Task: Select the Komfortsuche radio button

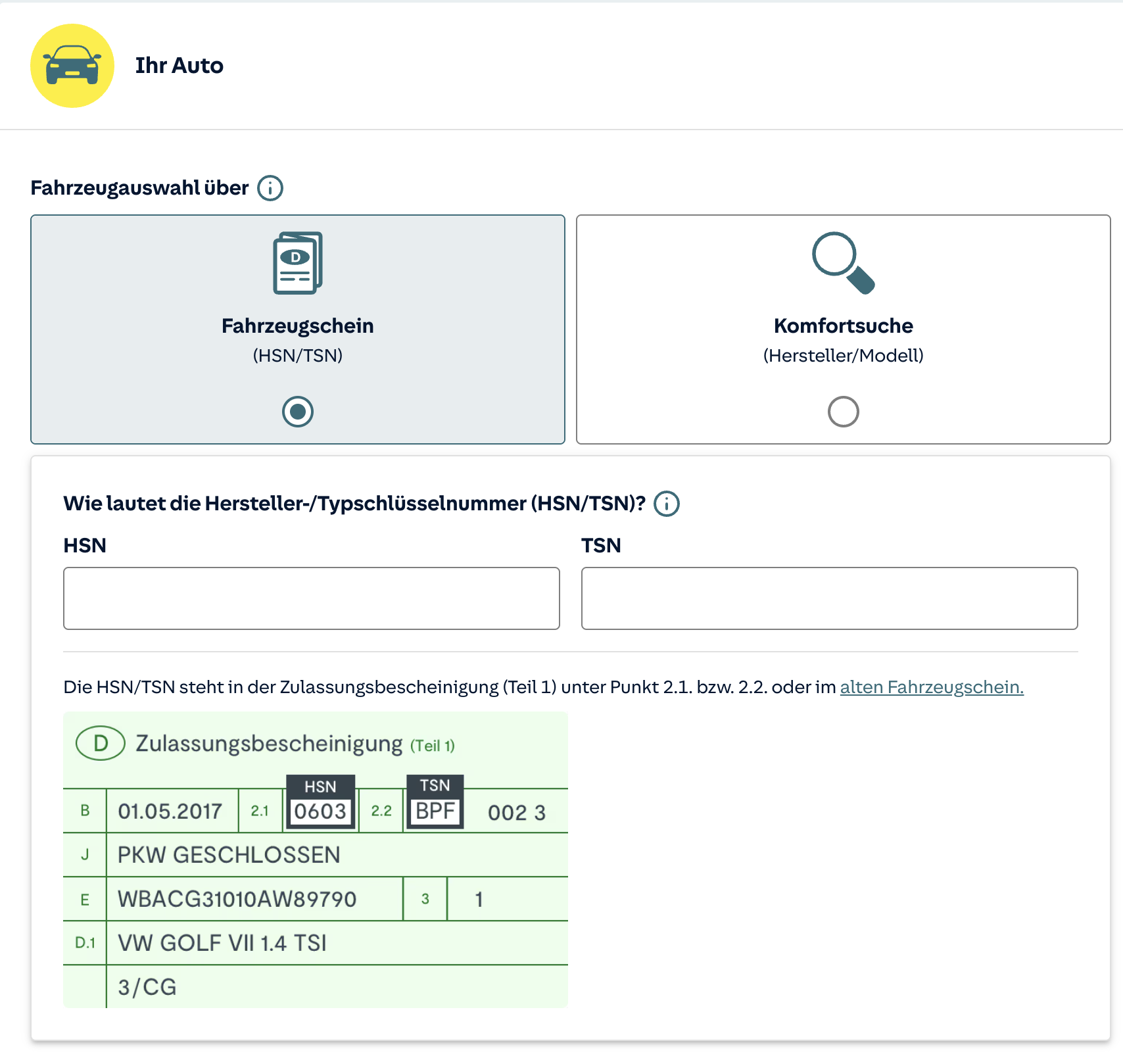Action: 843,412
